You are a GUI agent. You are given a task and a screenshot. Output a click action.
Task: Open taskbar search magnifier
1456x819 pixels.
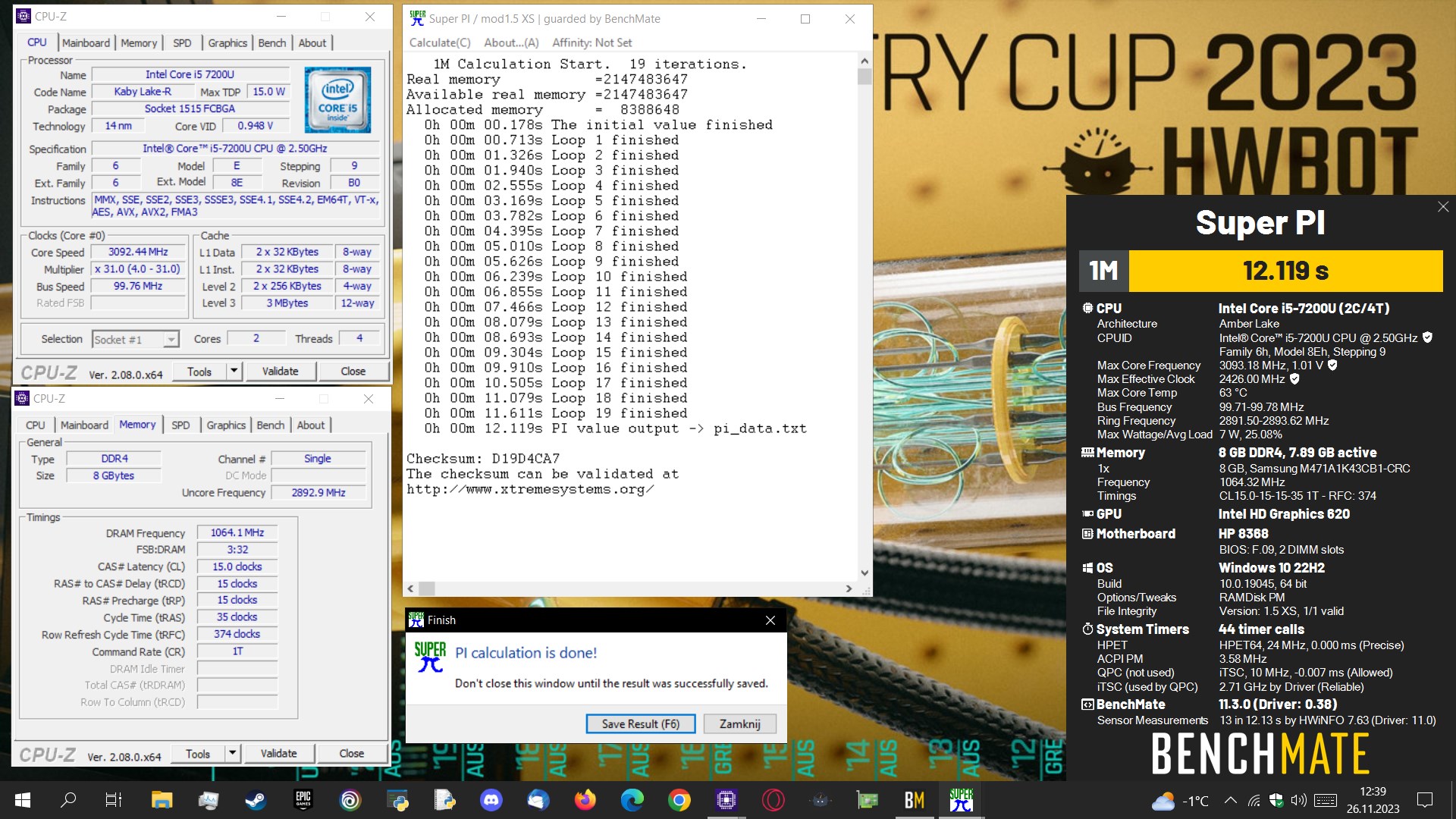[68, 800]
